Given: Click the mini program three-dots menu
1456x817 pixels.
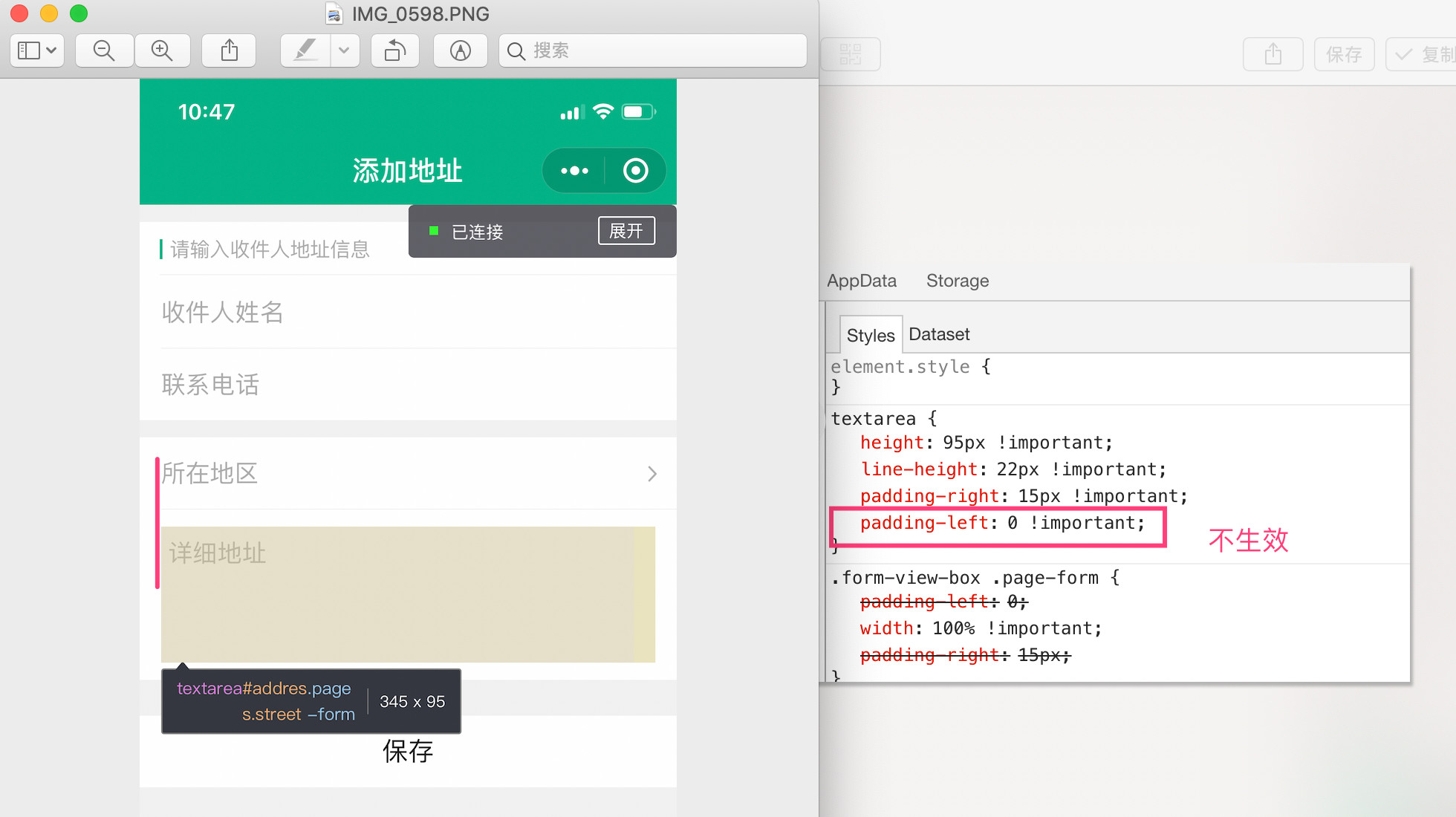Looking at the screenshot, I should click(x=574, y=171).
